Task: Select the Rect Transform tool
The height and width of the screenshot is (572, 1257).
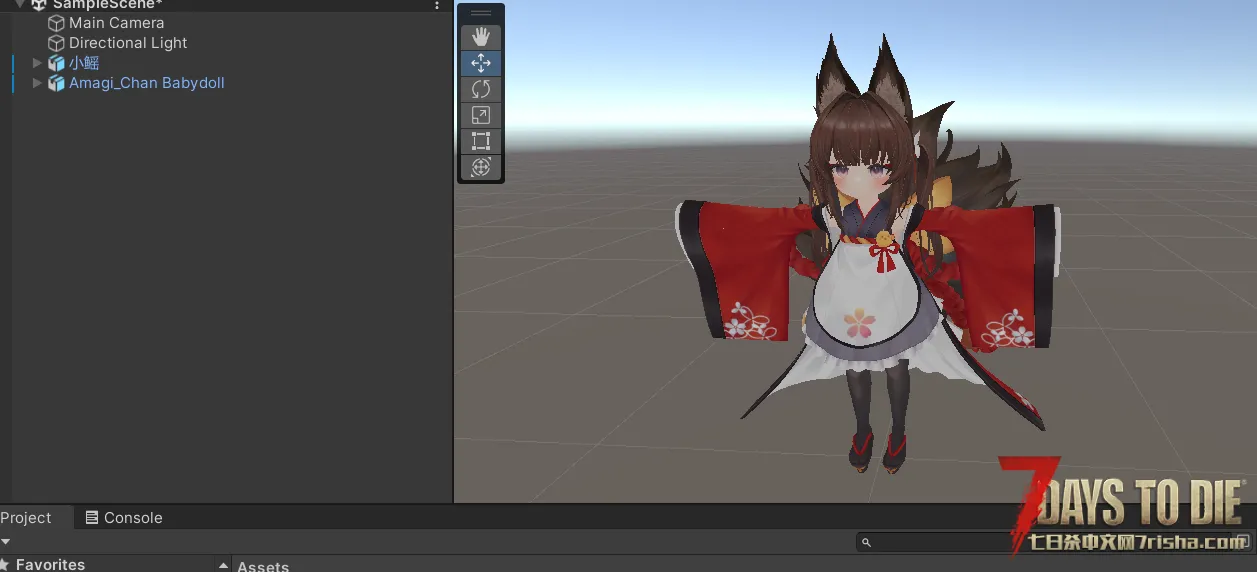Action: [x=481, y=141]
